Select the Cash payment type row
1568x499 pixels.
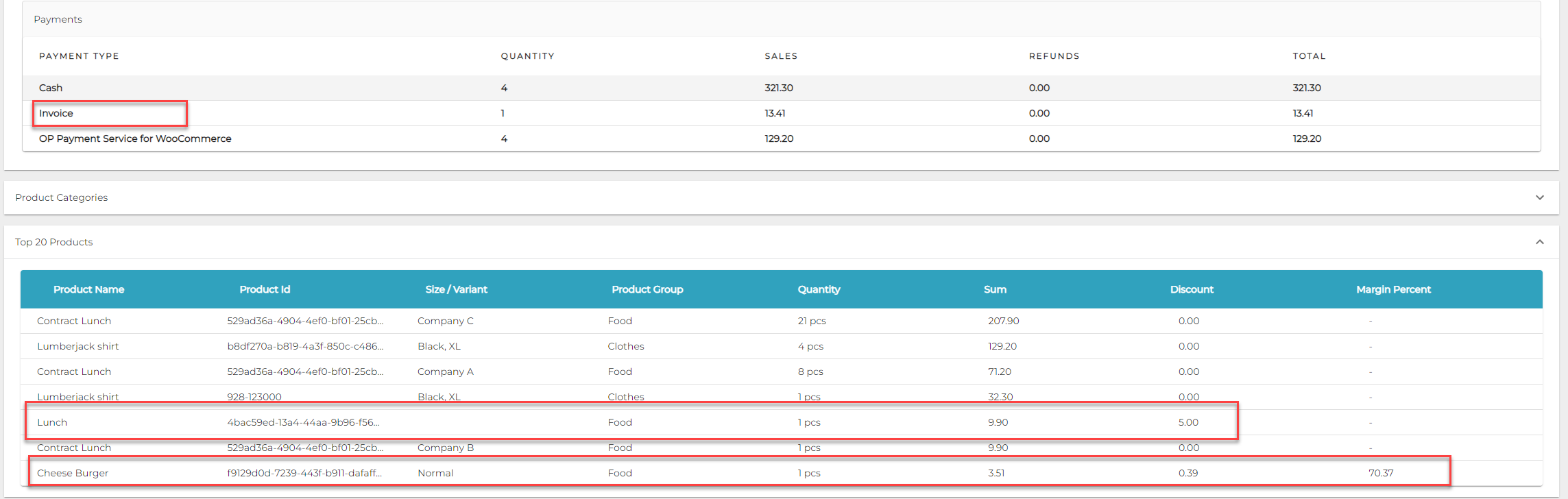51,88
